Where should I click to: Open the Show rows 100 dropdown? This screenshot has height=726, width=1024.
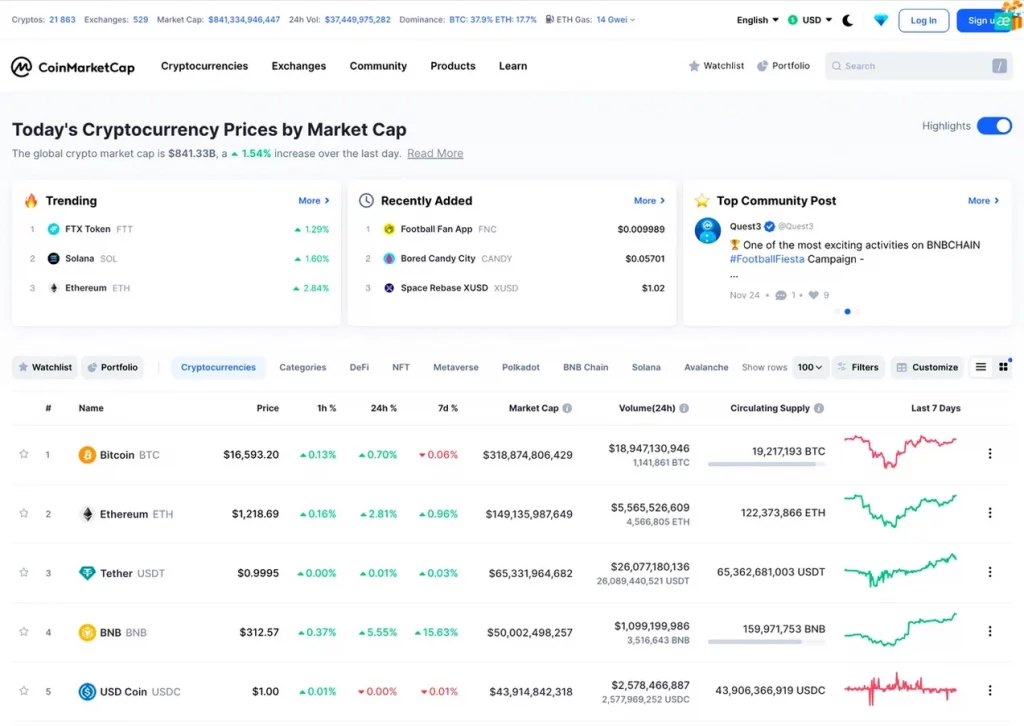[x=809, y=367]
